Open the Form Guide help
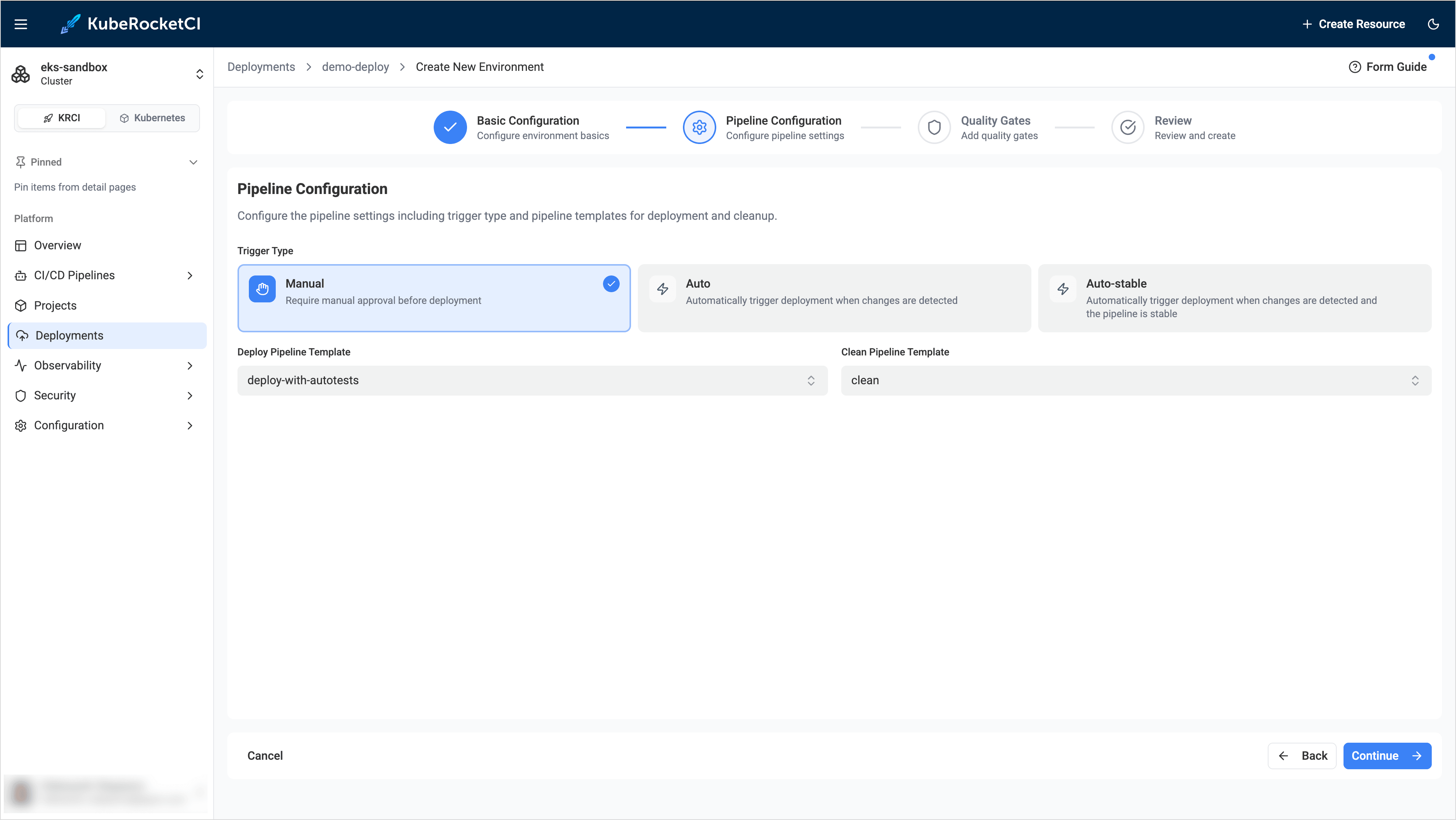The width and height of the screenshot is (1456, 820). [x=1387, y=67]
